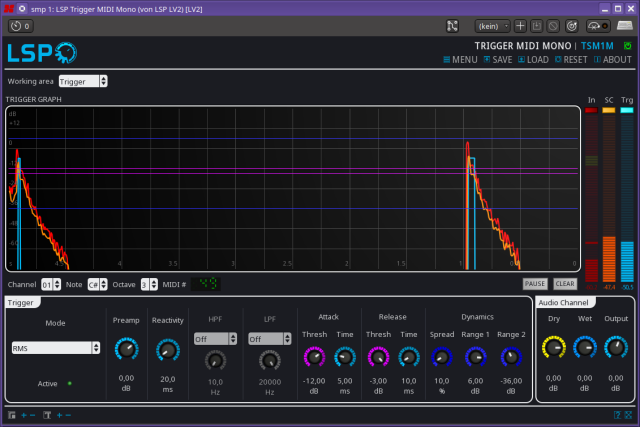Screen dimensions: 640x427
Task: Click the RESET button in header
Action: (x=571, y=60)
